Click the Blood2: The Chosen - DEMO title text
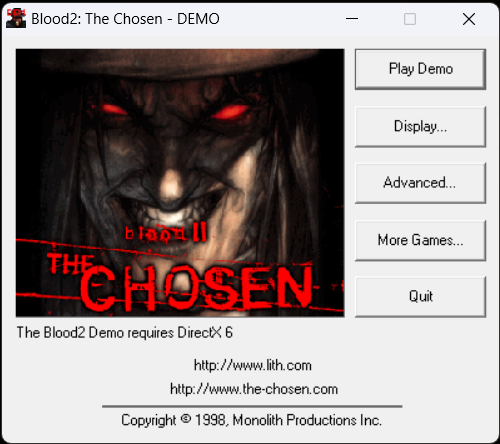This screenshot has height=444, width=500. 125,19
